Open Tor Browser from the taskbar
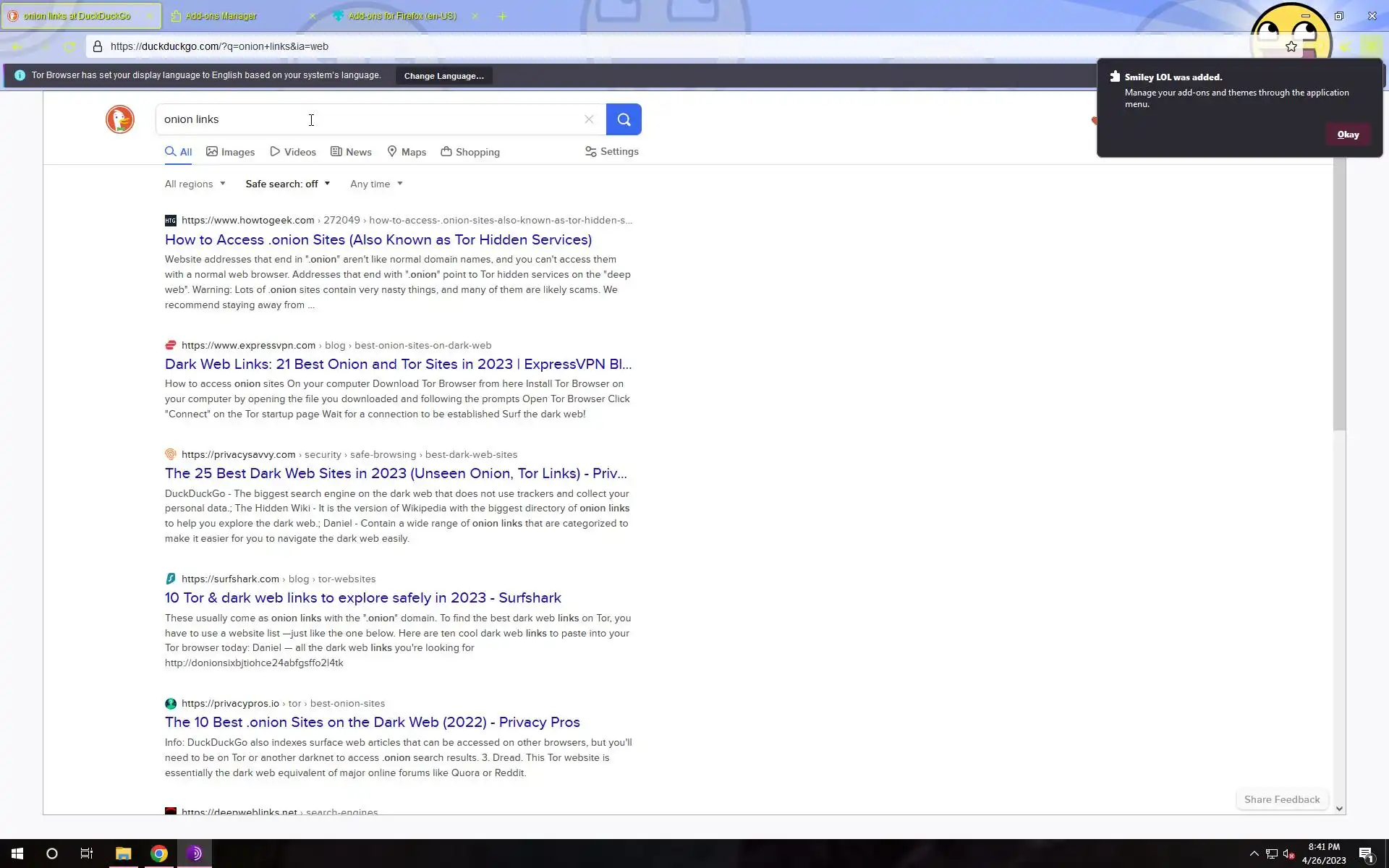This screenshot has height=868, width=1389. [194, 854]
